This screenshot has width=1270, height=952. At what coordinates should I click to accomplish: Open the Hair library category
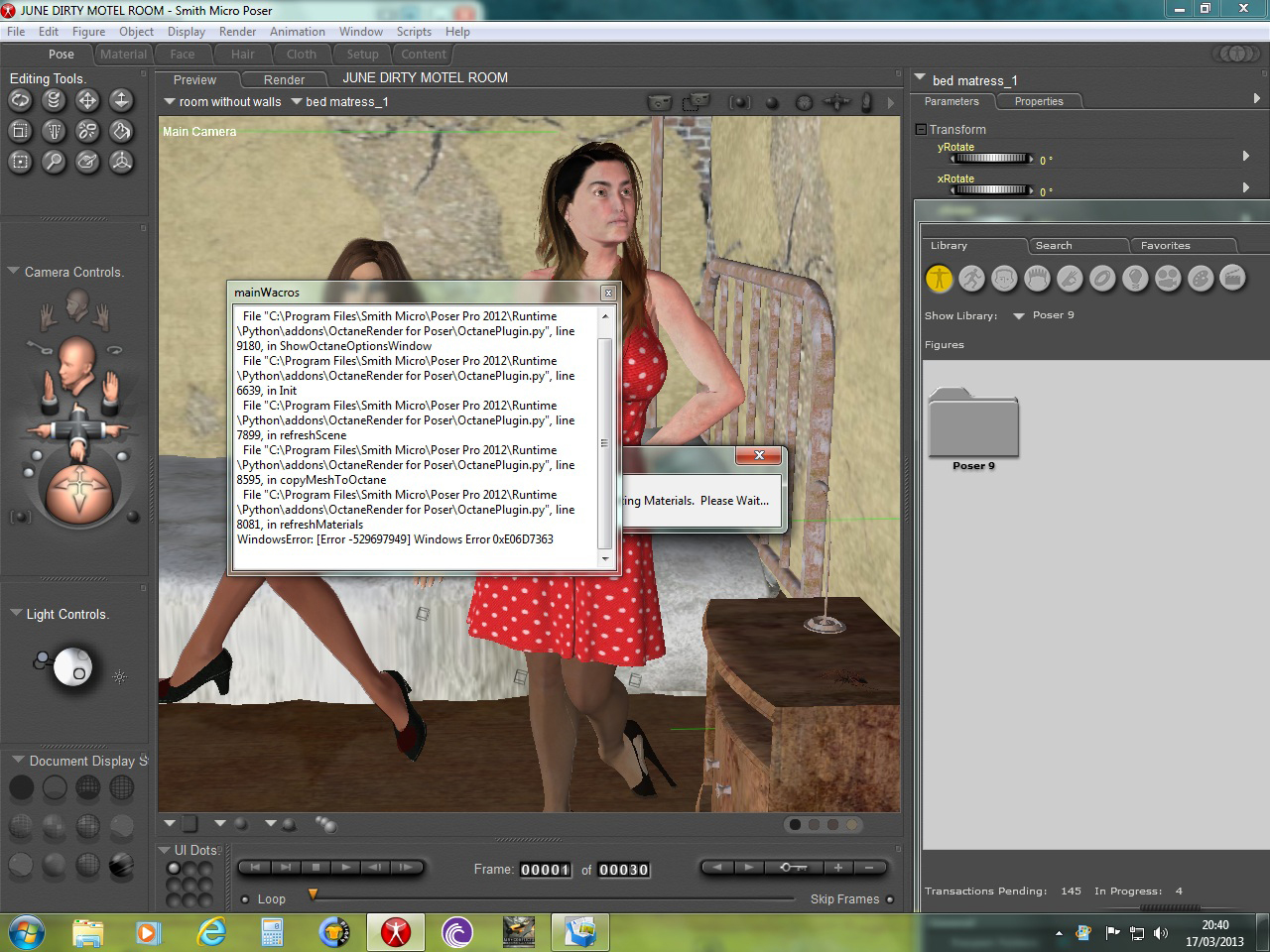(x=1037, y=279)
